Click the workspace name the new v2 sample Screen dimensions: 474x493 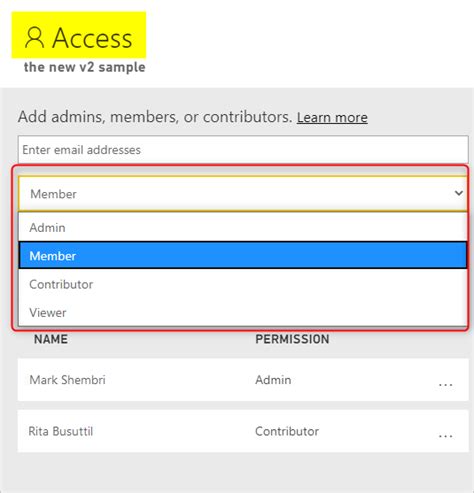[x=85, y=67]
